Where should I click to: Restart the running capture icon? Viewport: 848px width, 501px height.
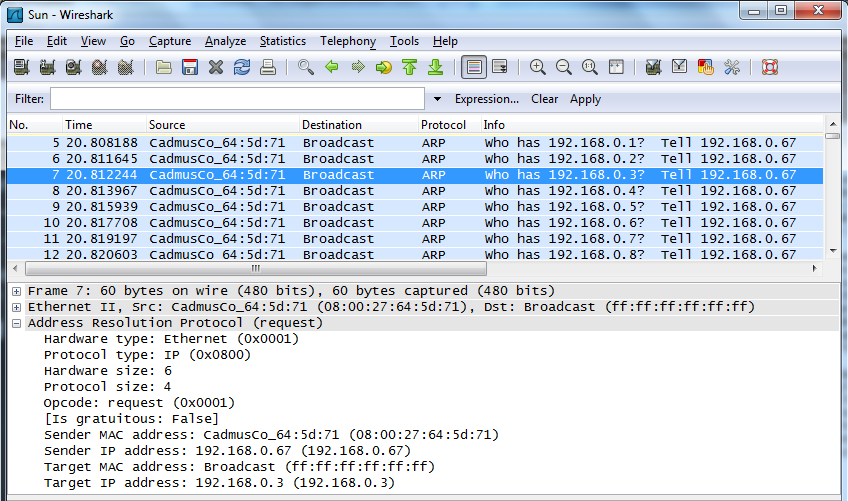point(125,67)
